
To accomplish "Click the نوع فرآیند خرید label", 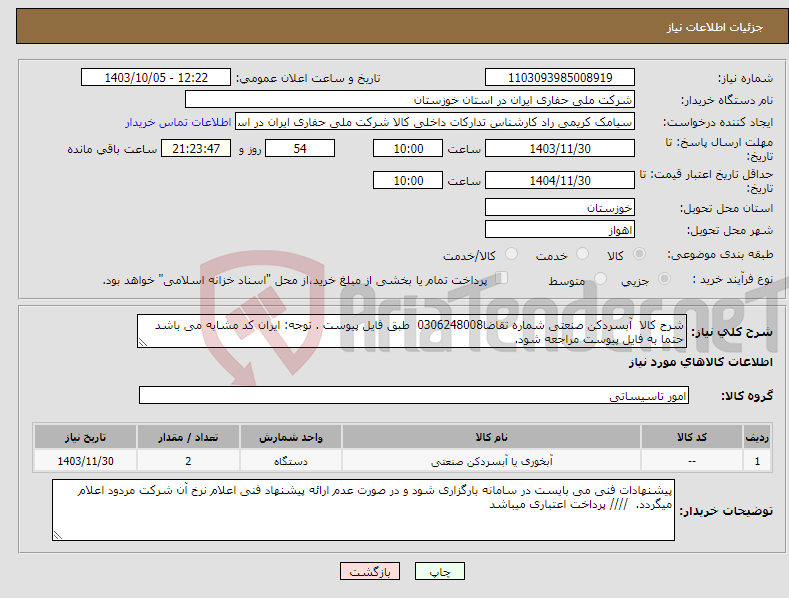I will click(733, 279).
